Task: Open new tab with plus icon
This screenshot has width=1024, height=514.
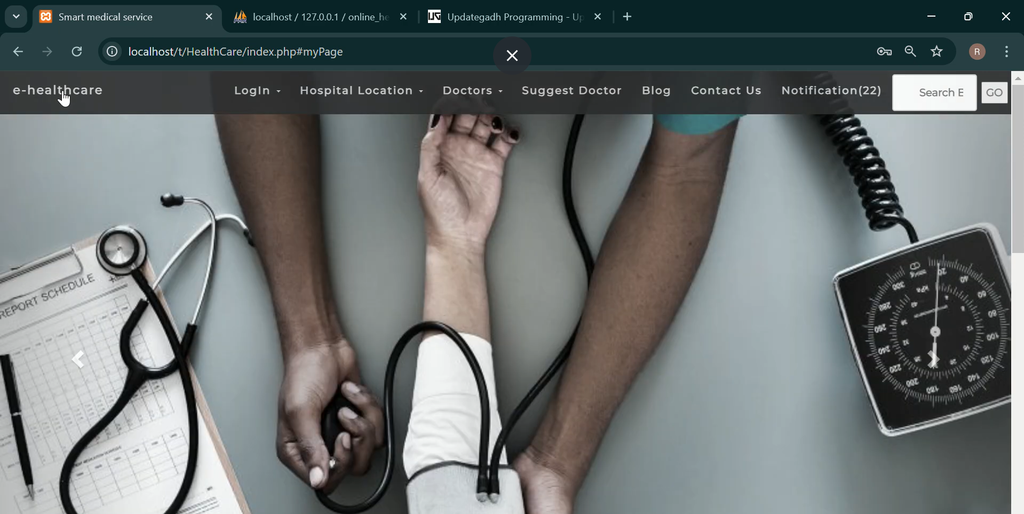Action: point(627,17)
